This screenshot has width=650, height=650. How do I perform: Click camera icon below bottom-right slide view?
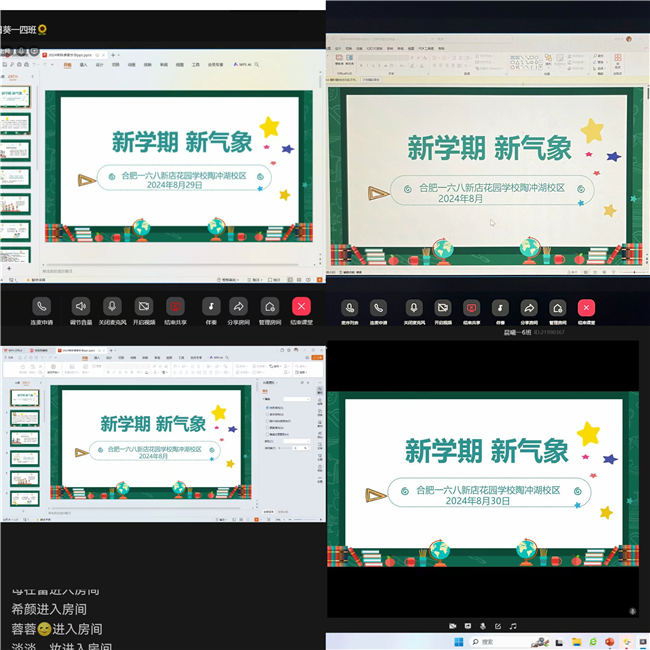click(x=453, y=626)
